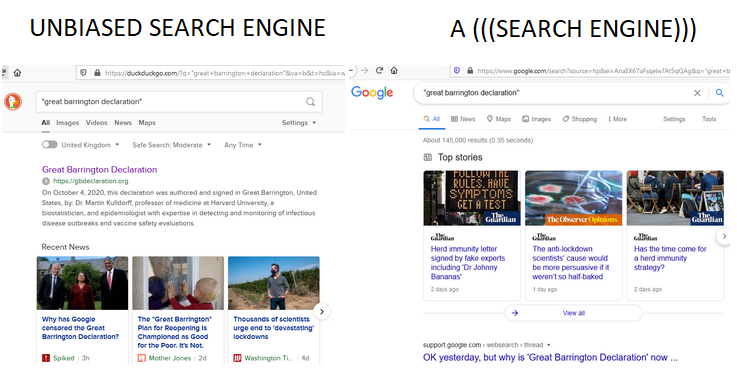Click the home icon in the DuckDuckGo browser window
This screenshot has height=369, width=737.
17,73
